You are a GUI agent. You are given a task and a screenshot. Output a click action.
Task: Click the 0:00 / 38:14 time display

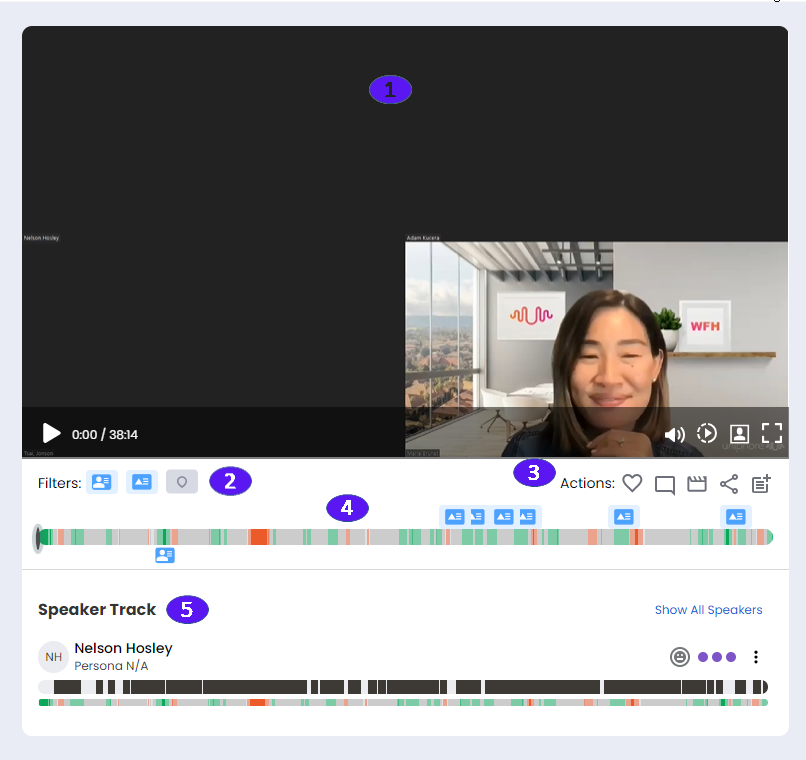click(x=105, y=435)
